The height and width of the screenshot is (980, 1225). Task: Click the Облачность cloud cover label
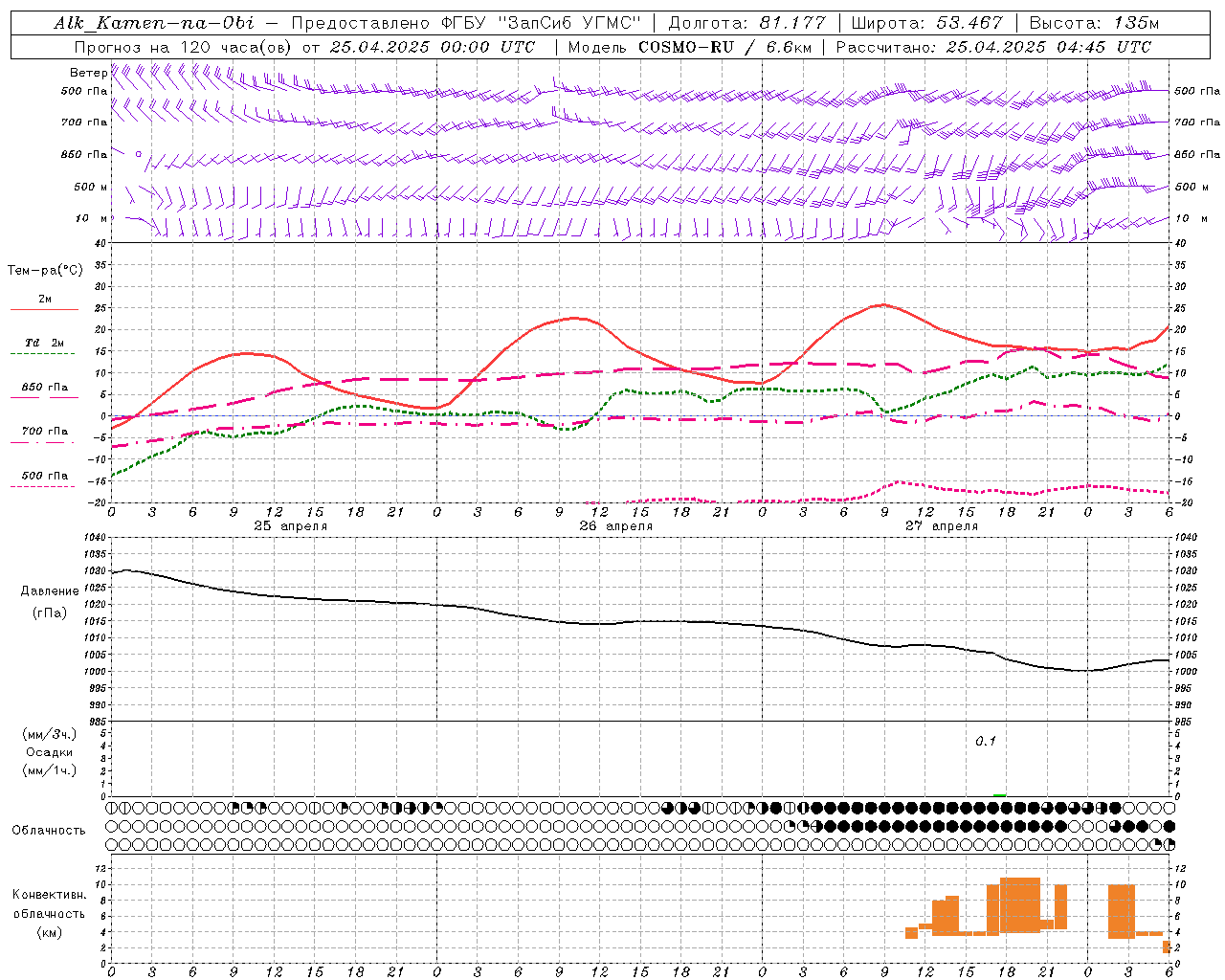pos(49,831)
